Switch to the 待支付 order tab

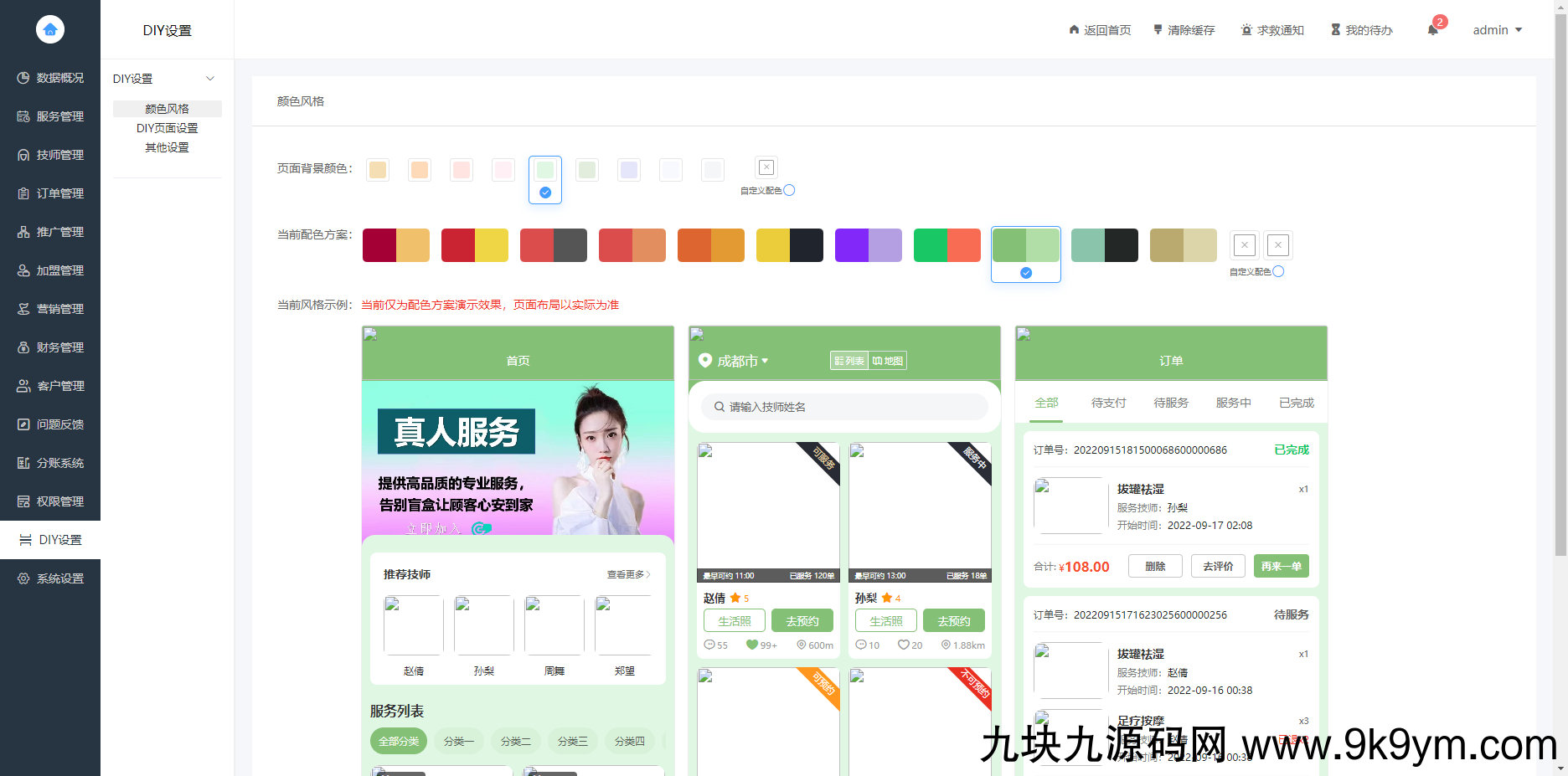pyautogui.click(x=1108, y=403)
